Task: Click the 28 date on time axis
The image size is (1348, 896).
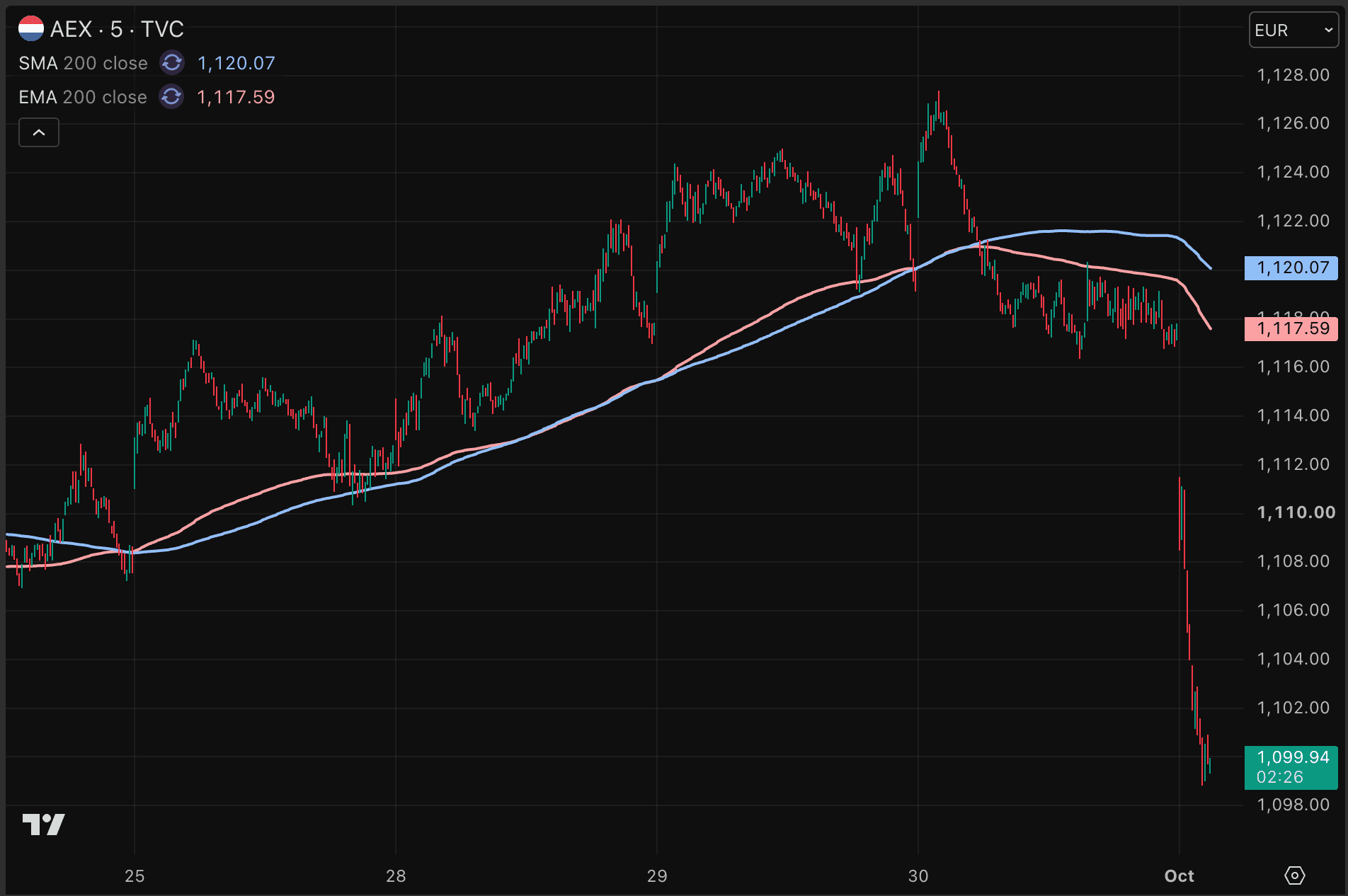Action: click(396, 876)
